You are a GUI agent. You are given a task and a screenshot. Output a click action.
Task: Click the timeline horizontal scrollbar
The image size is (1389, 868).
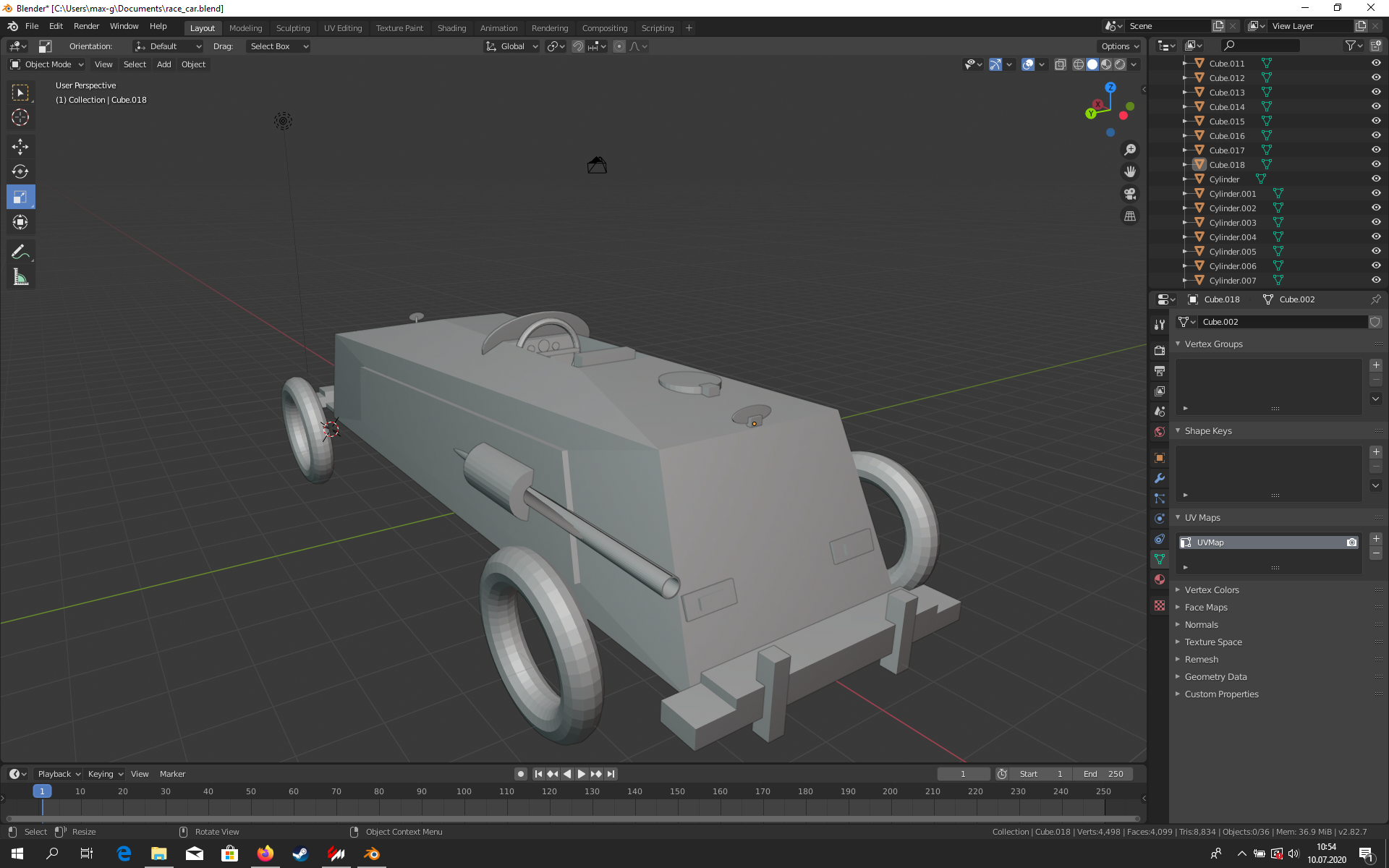coord(572,819)
